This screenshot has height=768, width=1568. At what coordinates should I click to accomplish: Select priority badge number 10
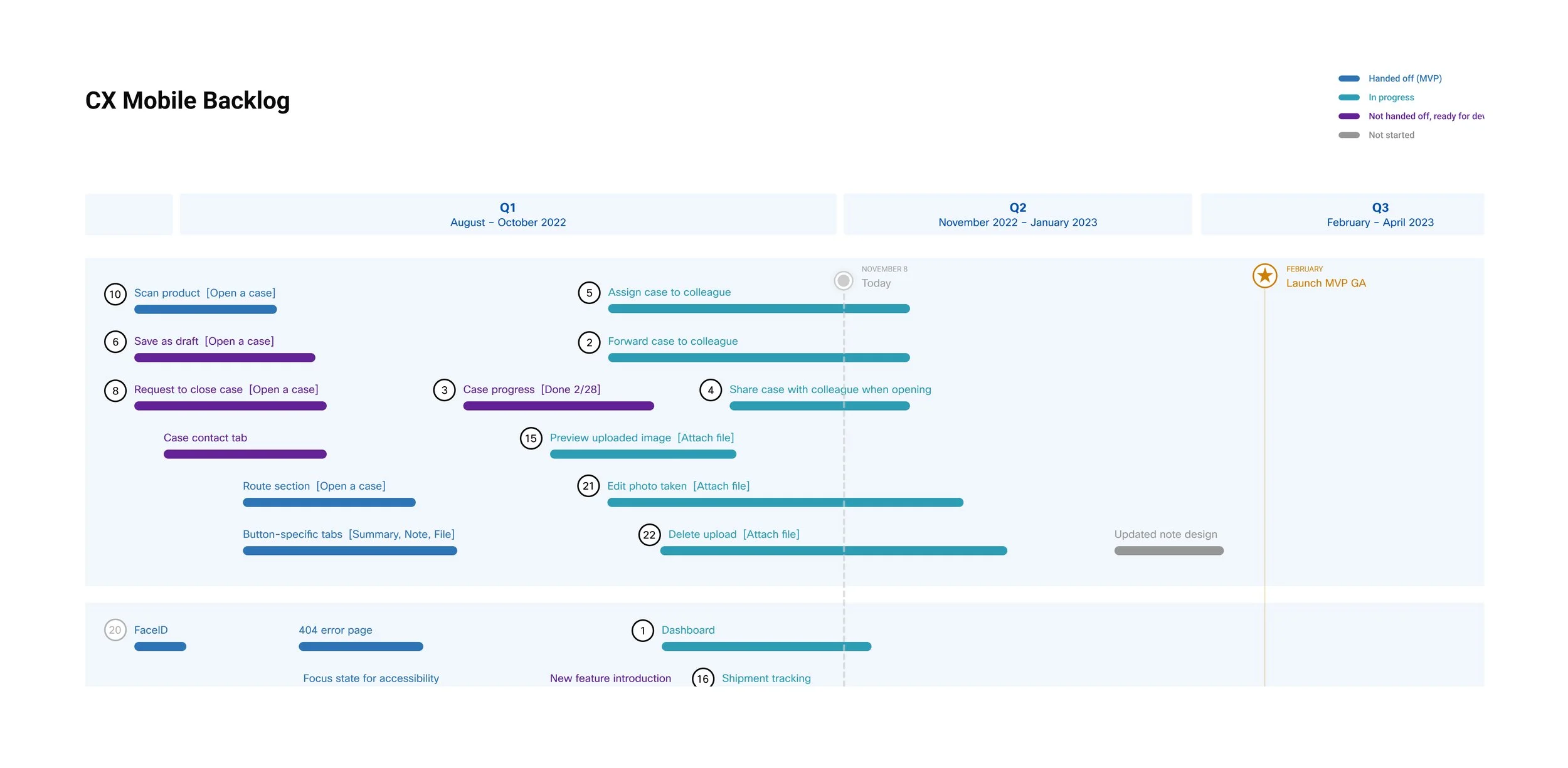pos(115,294)
